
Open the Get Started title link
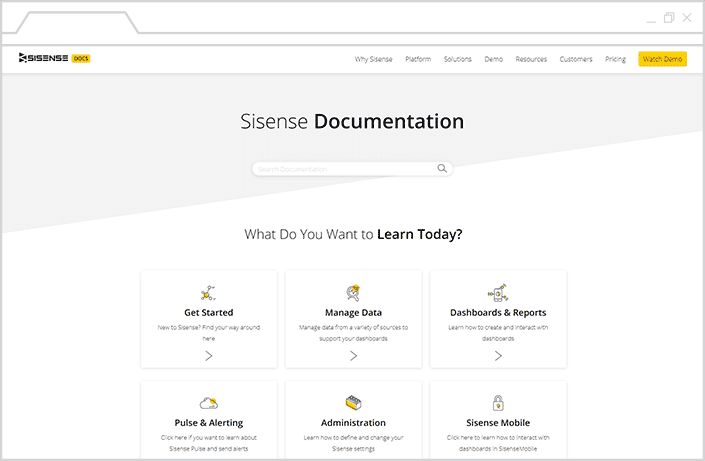click(x=209, y=312)
